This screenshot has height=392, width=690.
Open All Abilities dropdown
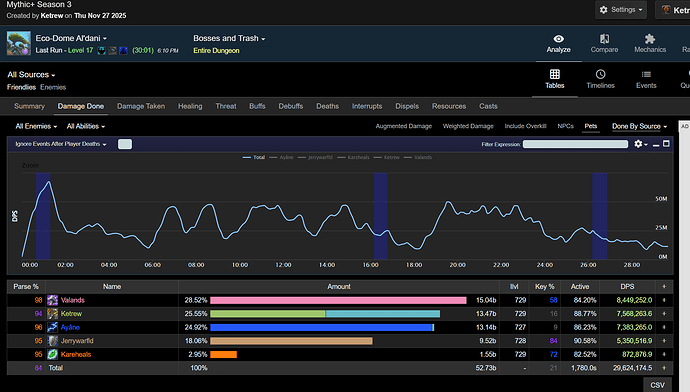(86, 126)
